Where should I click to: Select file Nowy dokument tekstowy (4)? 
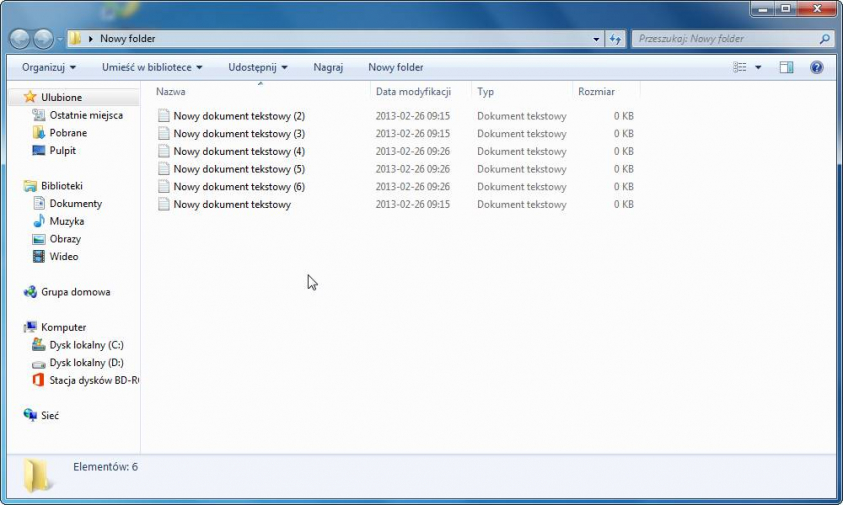tap(238, 151)
